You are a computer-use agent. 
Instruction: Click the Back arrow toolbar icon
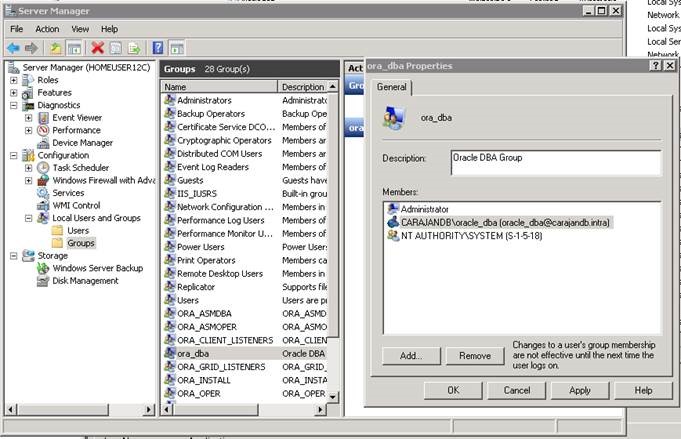[13, 48]
